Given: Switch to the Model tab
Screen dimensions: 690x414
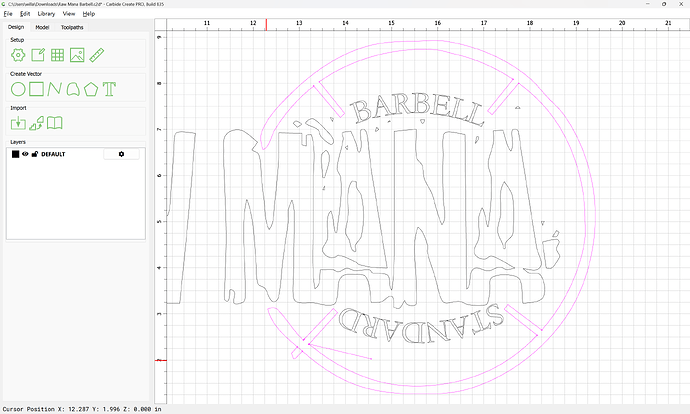Looking at the screenshot, I should pos(42,27).
